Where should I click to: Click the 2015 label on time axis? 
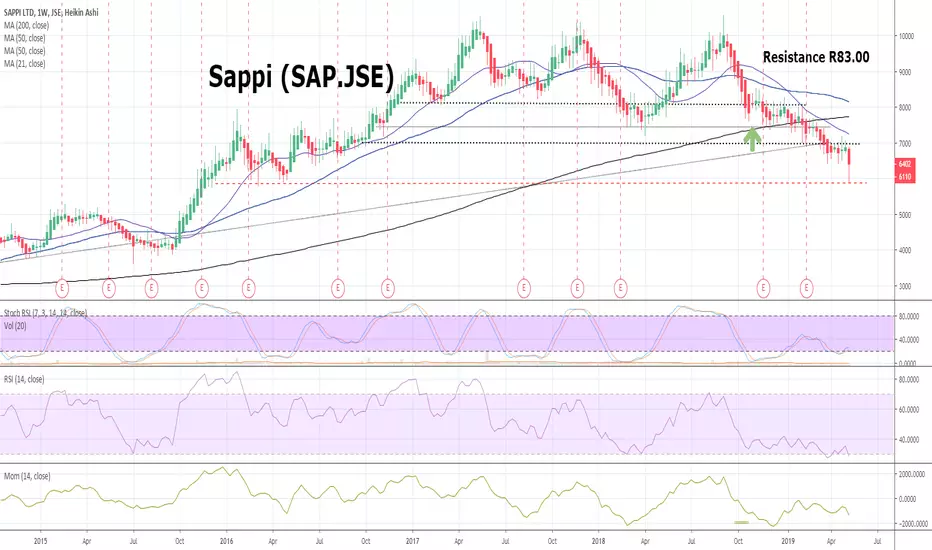click(40, 541)
